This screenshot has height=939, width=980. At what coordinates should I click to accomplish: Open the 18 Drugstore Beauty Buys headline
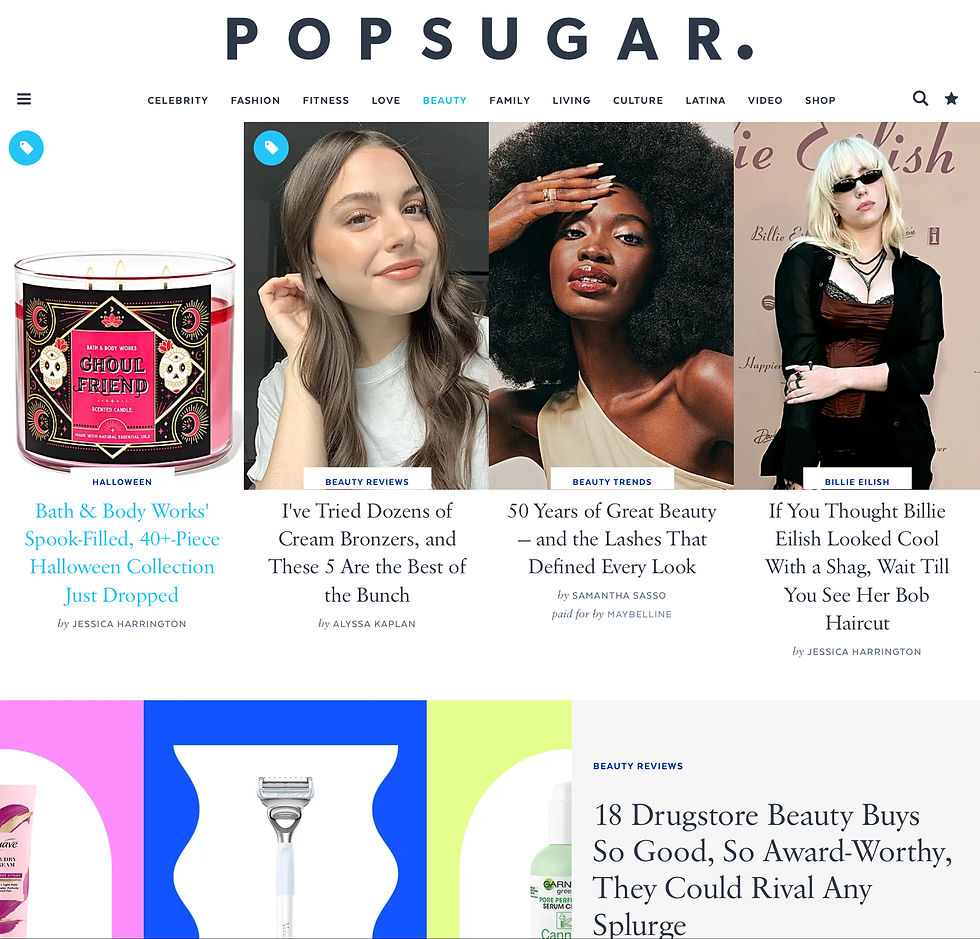772,869
